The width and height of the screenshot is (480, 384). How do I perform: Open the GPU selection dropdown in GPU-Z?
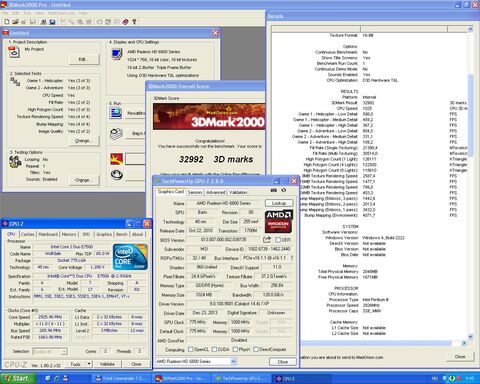click(x=233, y=361)
